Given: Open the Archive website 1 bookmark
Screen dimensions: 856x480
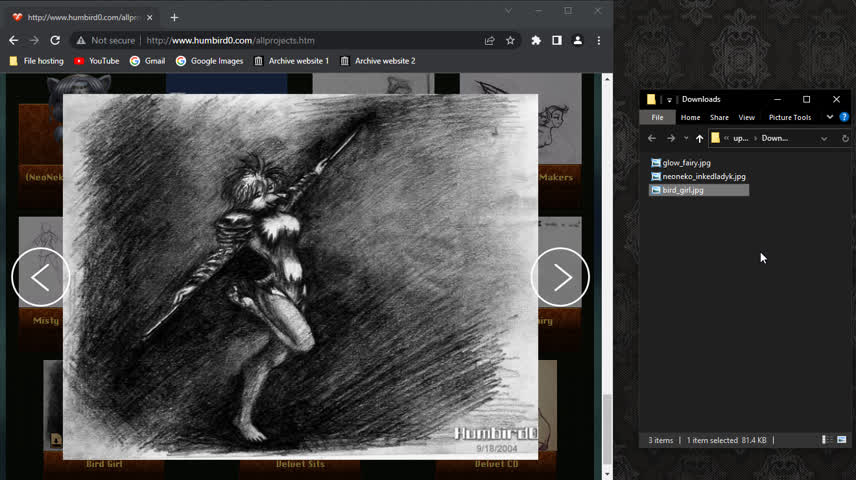Looking at the screenshot, I should pos(291,61).
